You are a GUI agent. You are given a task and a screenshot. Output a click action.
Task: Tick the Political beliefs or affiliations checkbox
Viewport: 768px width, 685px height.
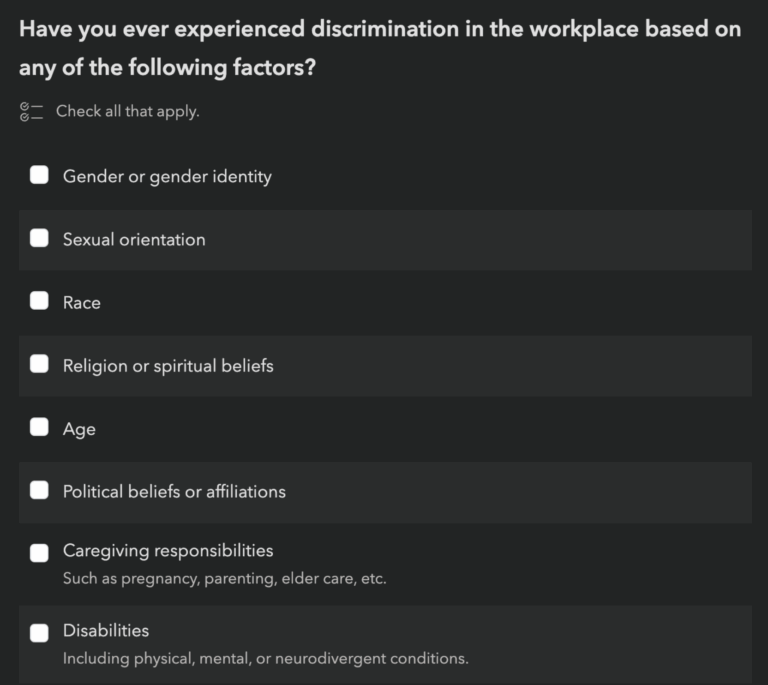[39, 491]
